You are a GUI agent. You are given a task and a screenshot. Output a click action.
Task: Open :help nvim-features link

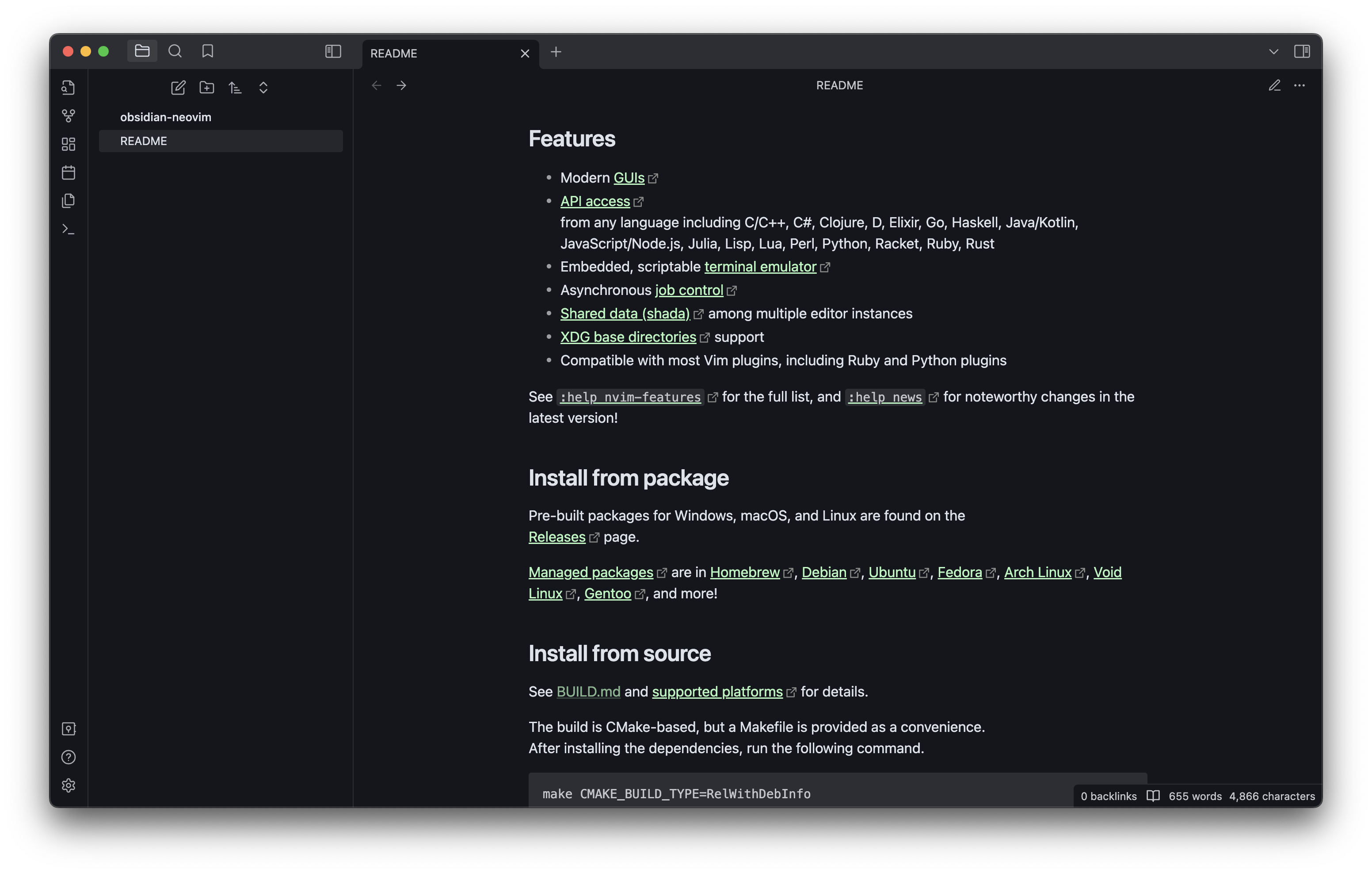pos(630,397)
